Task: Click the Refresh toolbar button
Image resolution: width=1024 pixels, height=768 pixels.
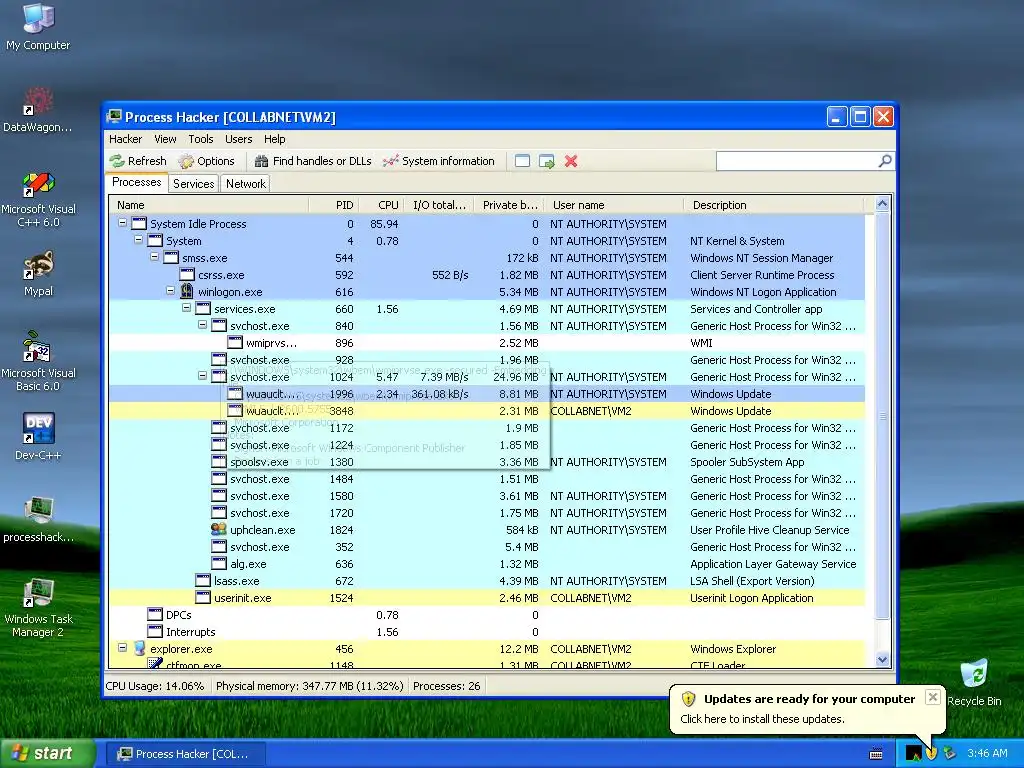Action: coord(138,161)
